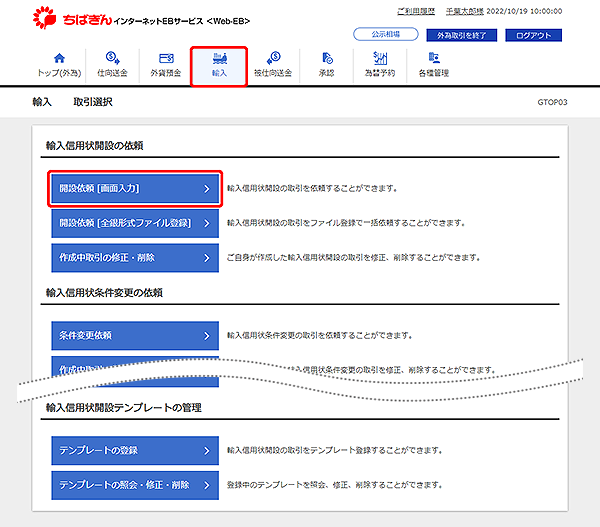Image resolution: width=600 pixels, height=527 pixels.
Task: Click the 輸入 ship icon
Action: 220,58
